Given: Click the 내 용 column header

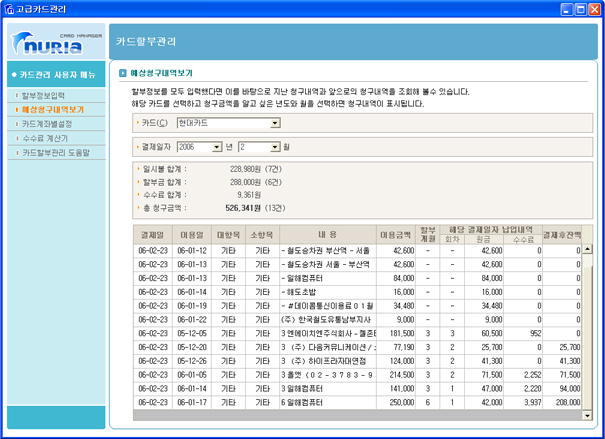Looking at the screenshot, I should 327,232.
